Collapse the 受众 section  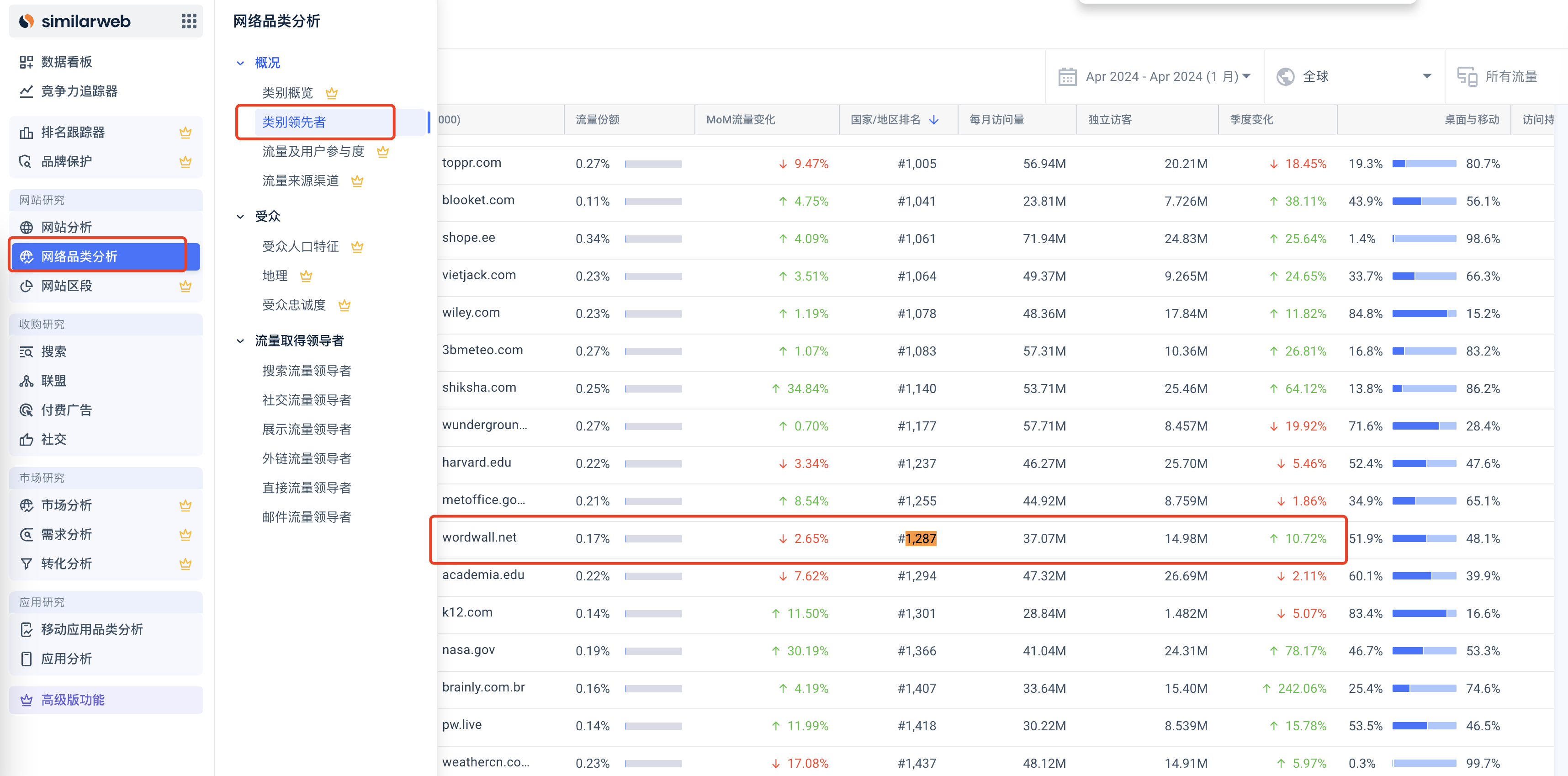coord(240,216)
